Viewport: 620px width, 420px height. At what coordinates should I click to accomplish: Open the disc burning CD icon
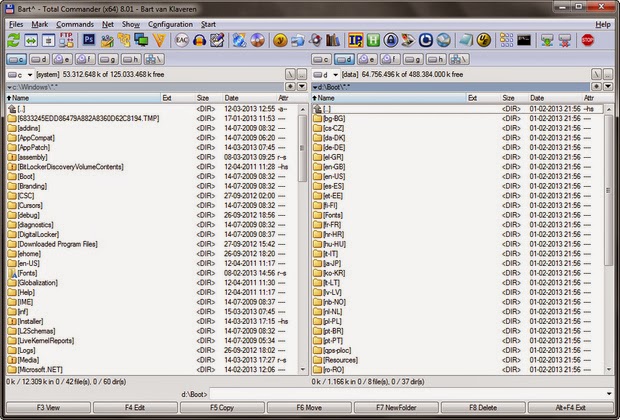pyautogui.click(x=257, y=40)
